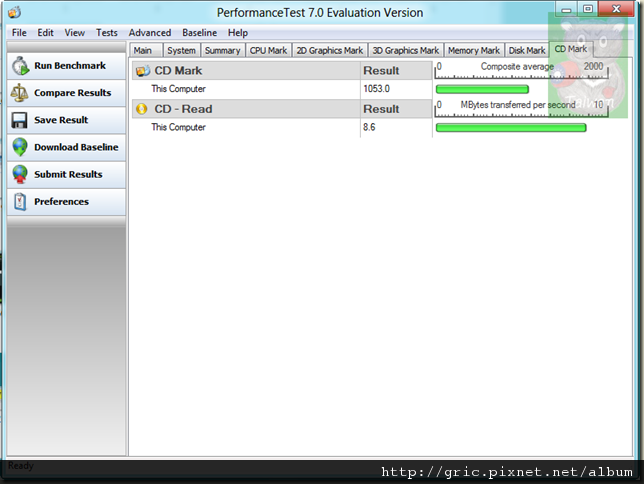Switch to the Memory Mark tab
644x484 pixels.
point(474,50)
